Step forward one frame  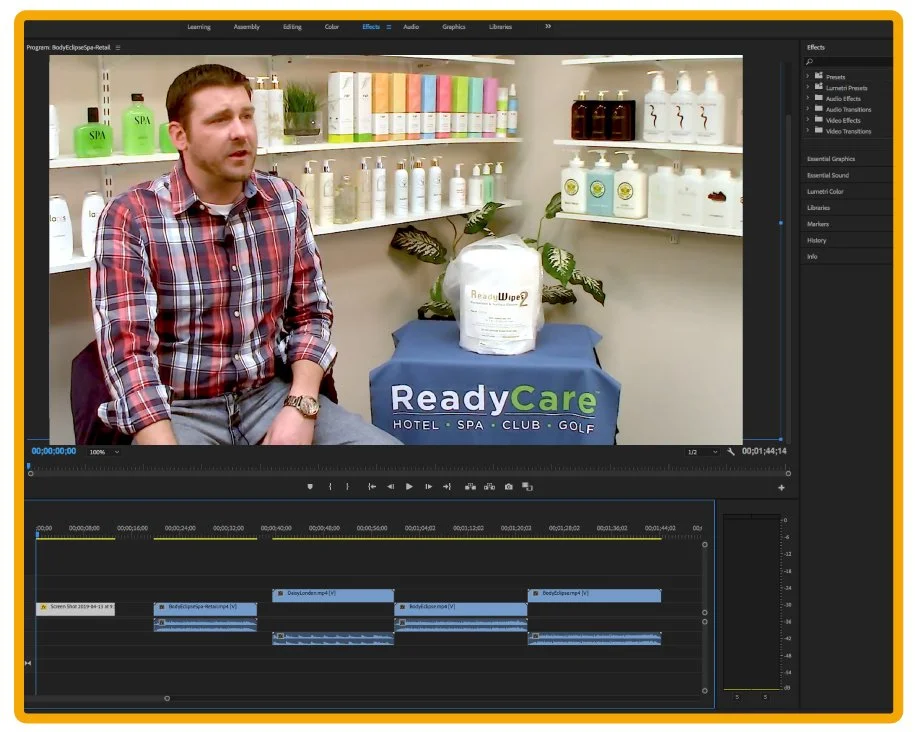[x=428, y=487]
